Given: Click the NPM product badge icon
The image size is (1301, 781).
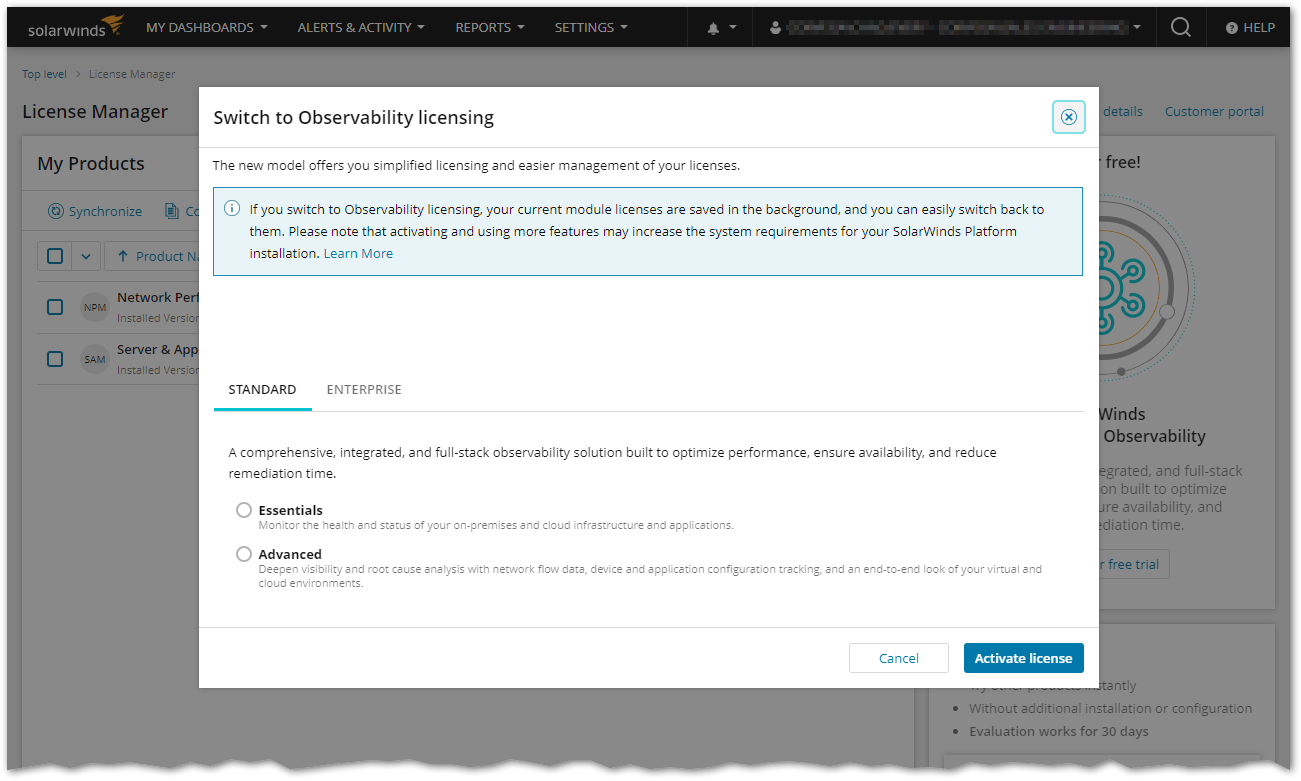Looking at the screenshot, I should click(x=95, y=307).
